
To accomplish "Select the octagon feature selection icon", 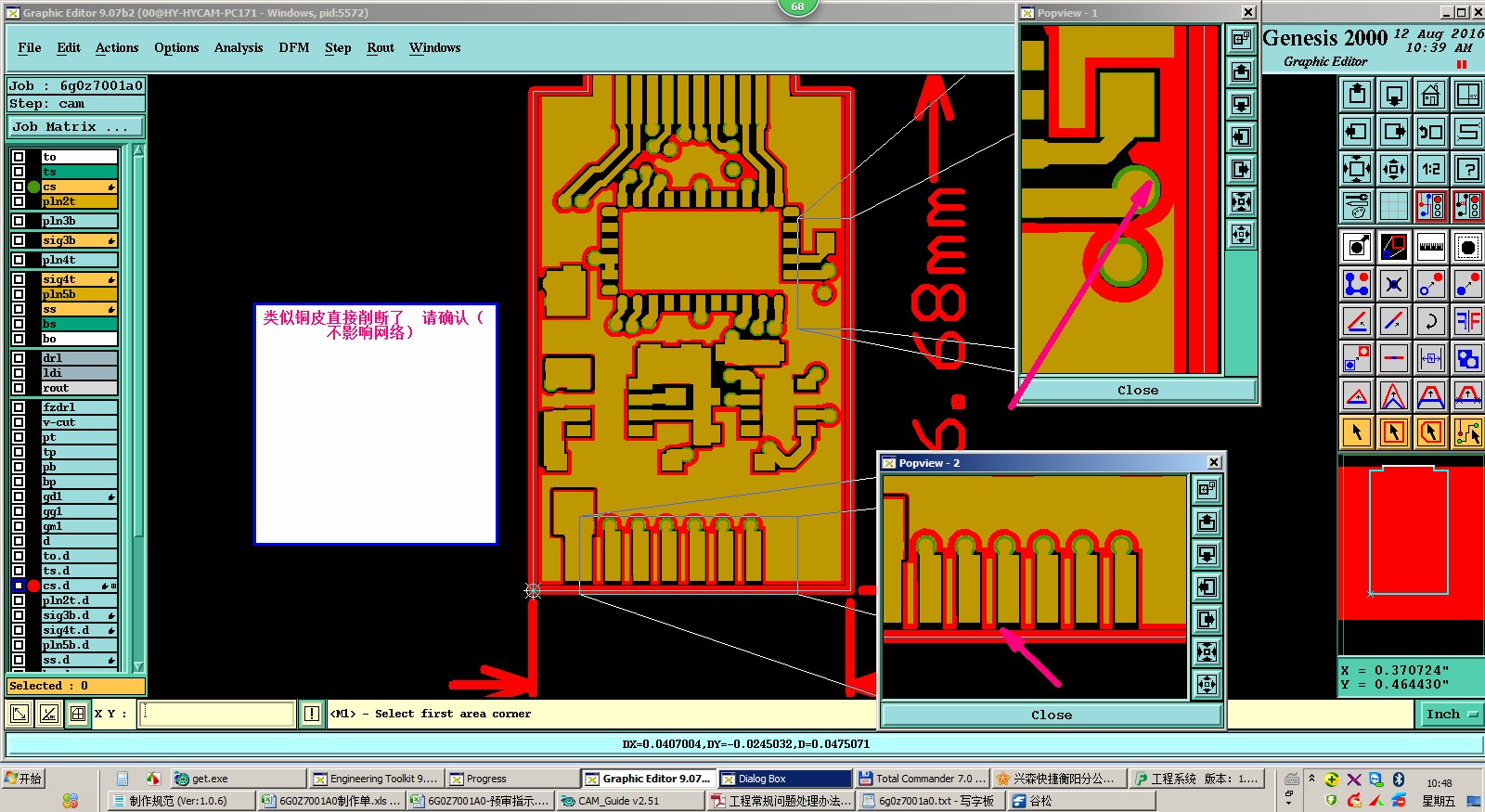I will (x=1468, y=247).
